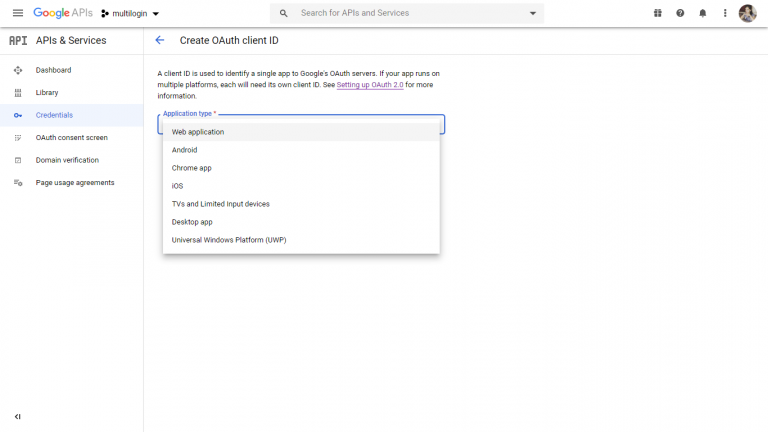Select TVs and Limited Input devices
Viewport: 768px width, 432px height.
coord(301,204)
